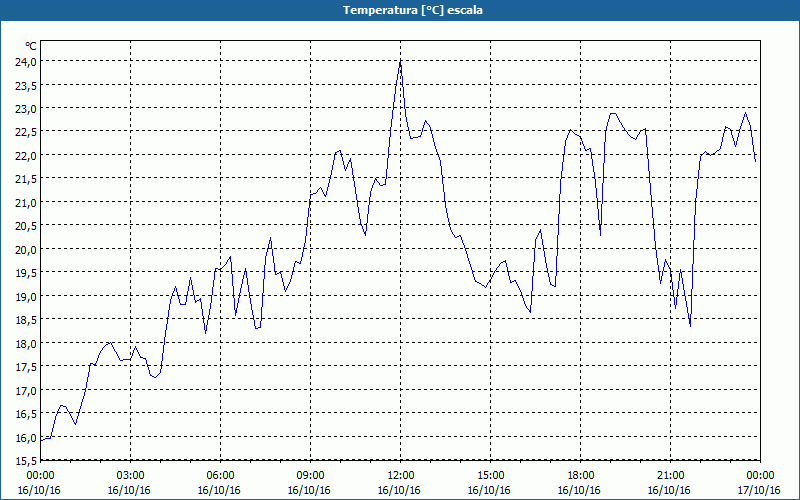Pick the 22,0 y-axis label

pos(26,156)
